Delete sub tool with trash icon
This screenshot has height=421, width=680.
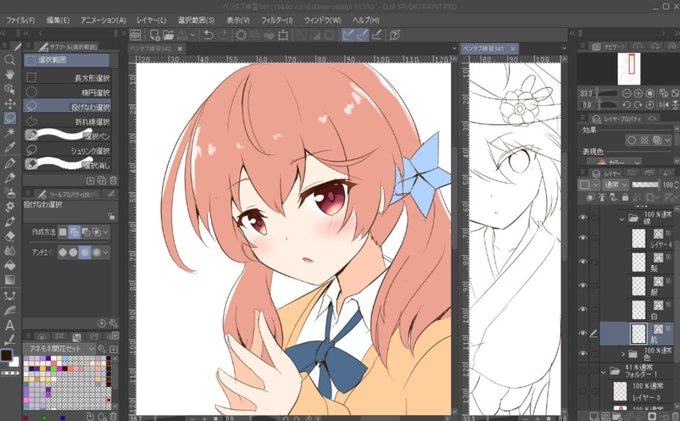pos(113,180)
